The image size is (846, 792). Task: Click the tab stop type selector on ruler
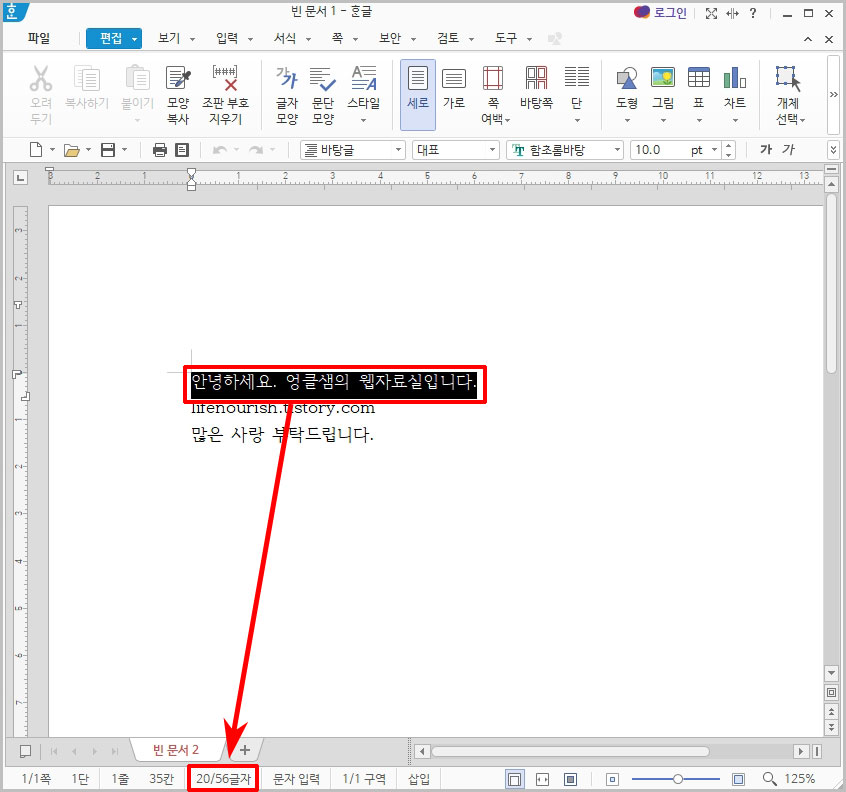21,177
